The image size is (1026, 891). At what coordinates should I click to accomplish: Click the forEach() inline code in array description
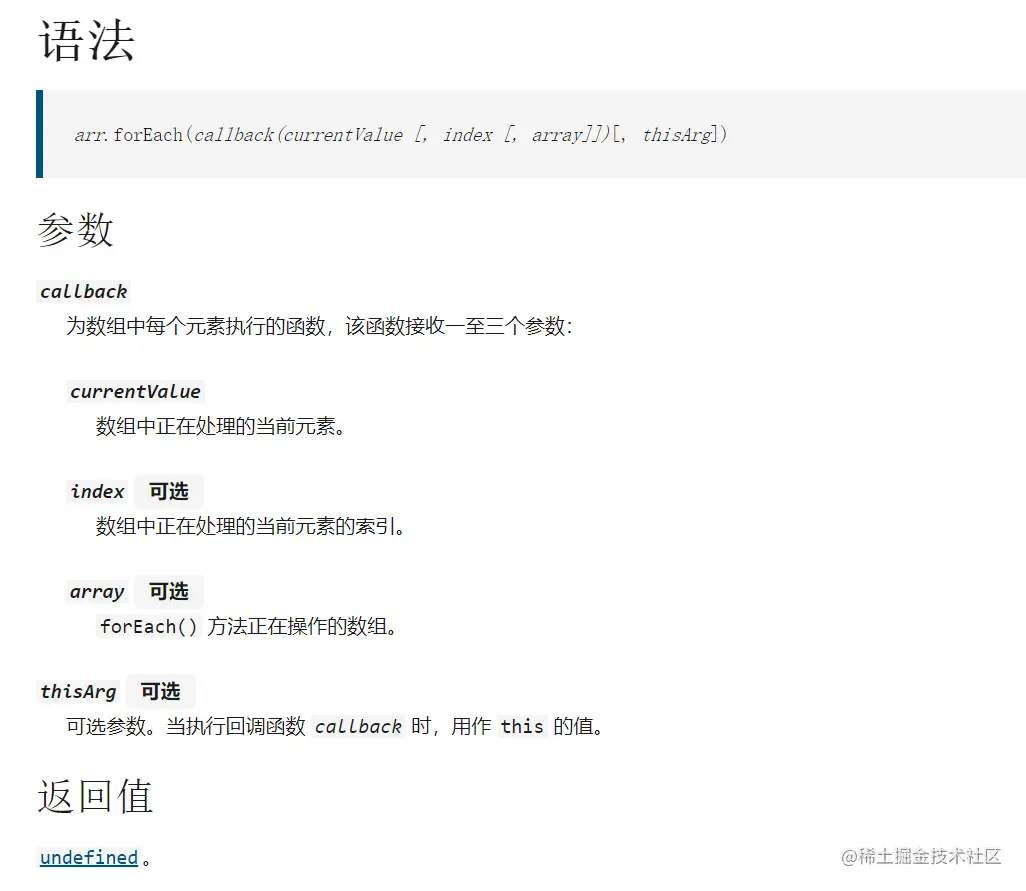tap(149, 627)
